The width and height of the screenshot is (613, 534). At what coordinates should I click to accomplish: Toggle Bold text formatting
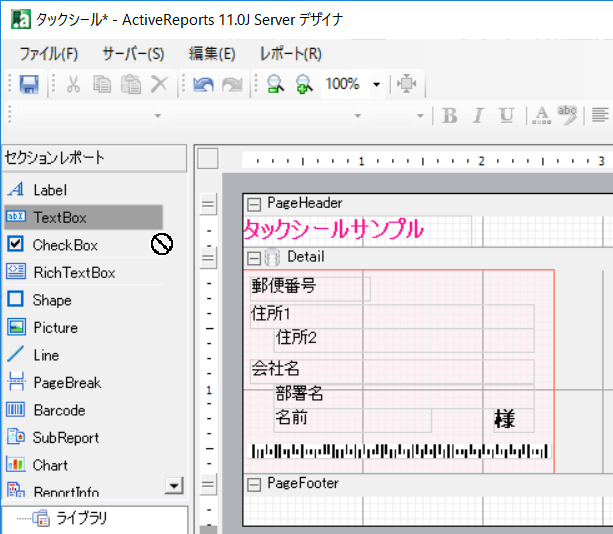click(450, 115)
